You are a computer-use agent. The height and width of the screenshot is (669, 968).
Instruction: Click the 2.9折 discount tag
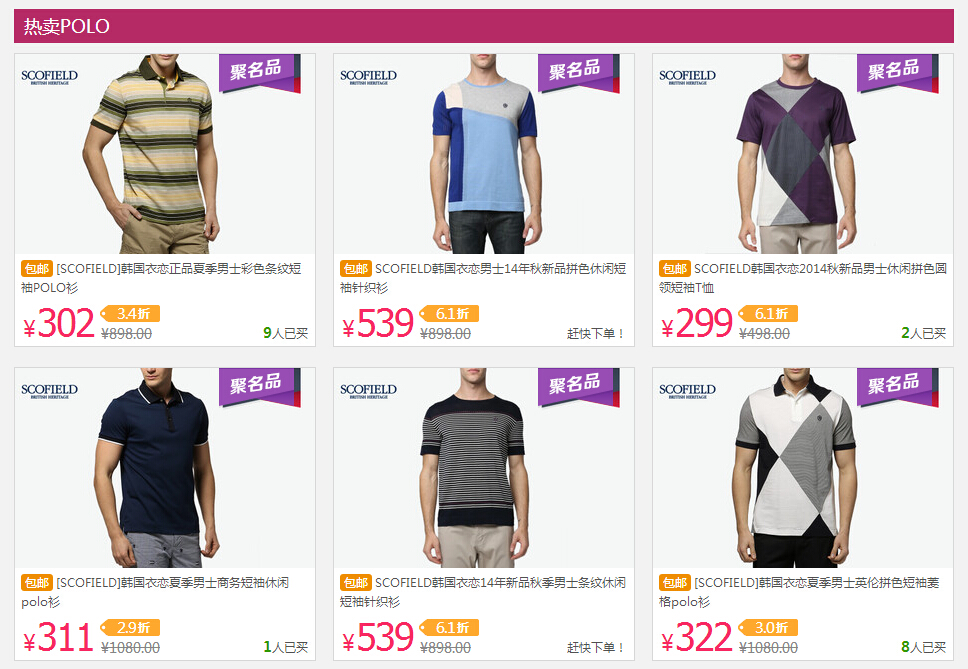(x=130, y=628)
